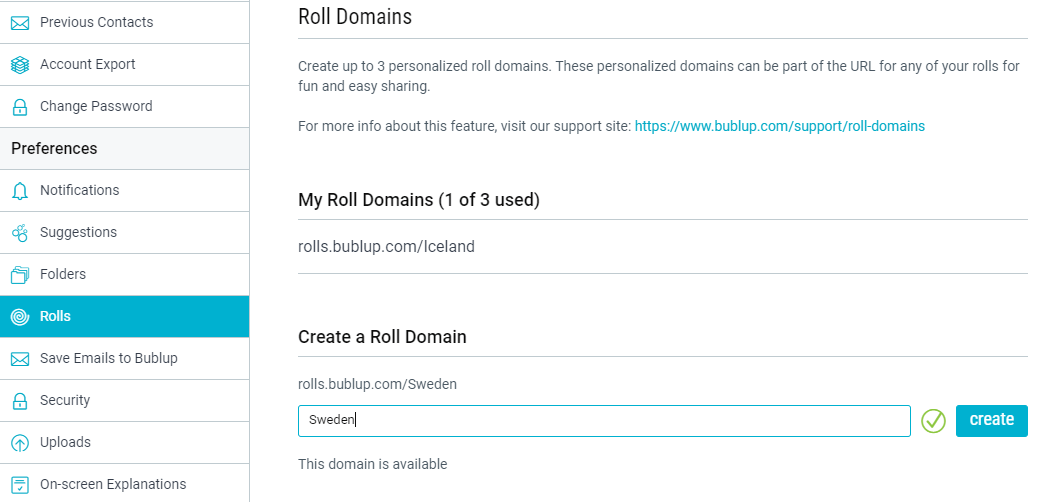Click the Account Export stack icon
1043x502 pixels.
pyautogui.click(x=20, y=64)
